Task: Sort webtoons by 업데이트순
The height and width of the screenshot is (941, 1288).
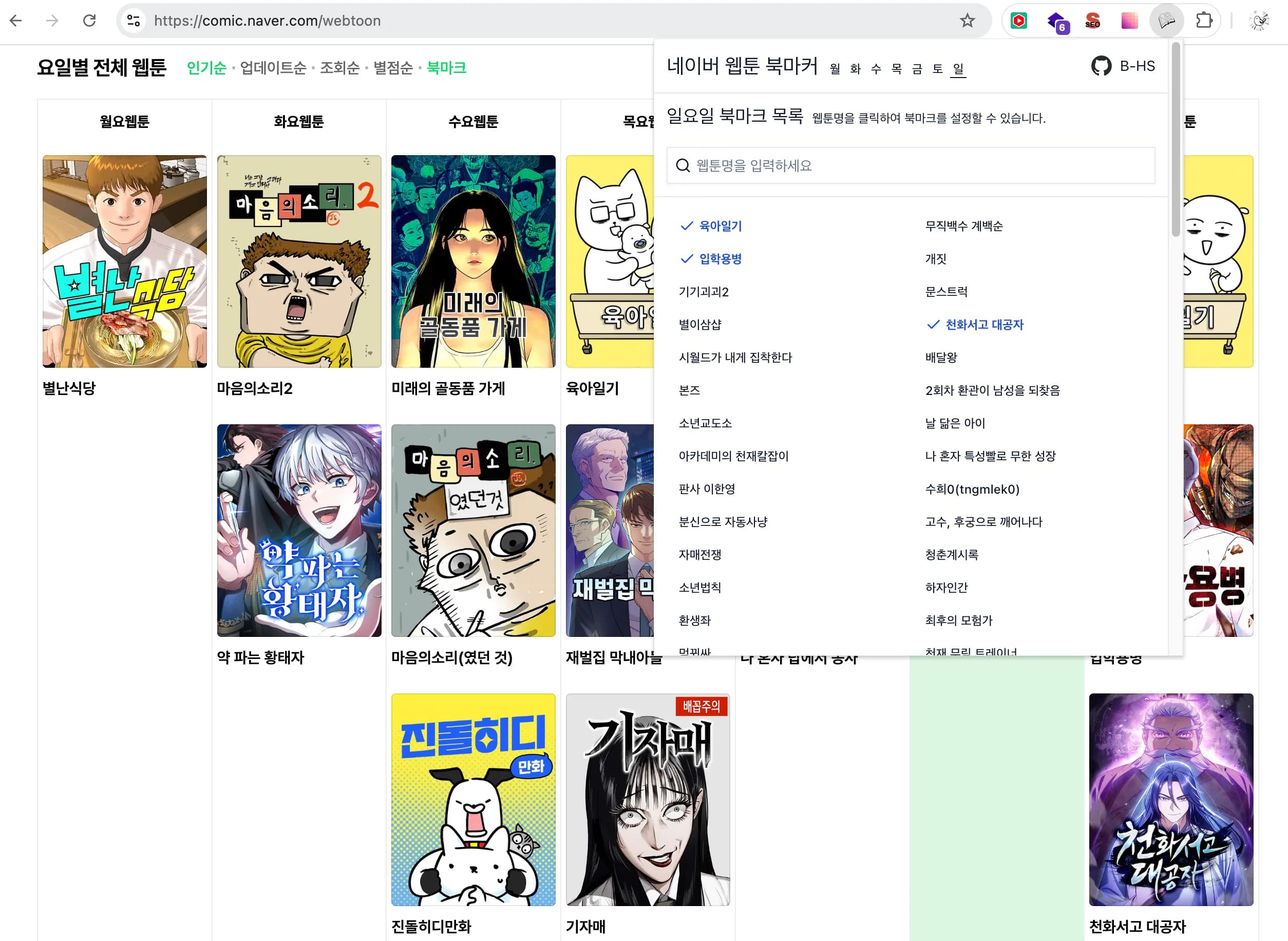Action: 273,67
